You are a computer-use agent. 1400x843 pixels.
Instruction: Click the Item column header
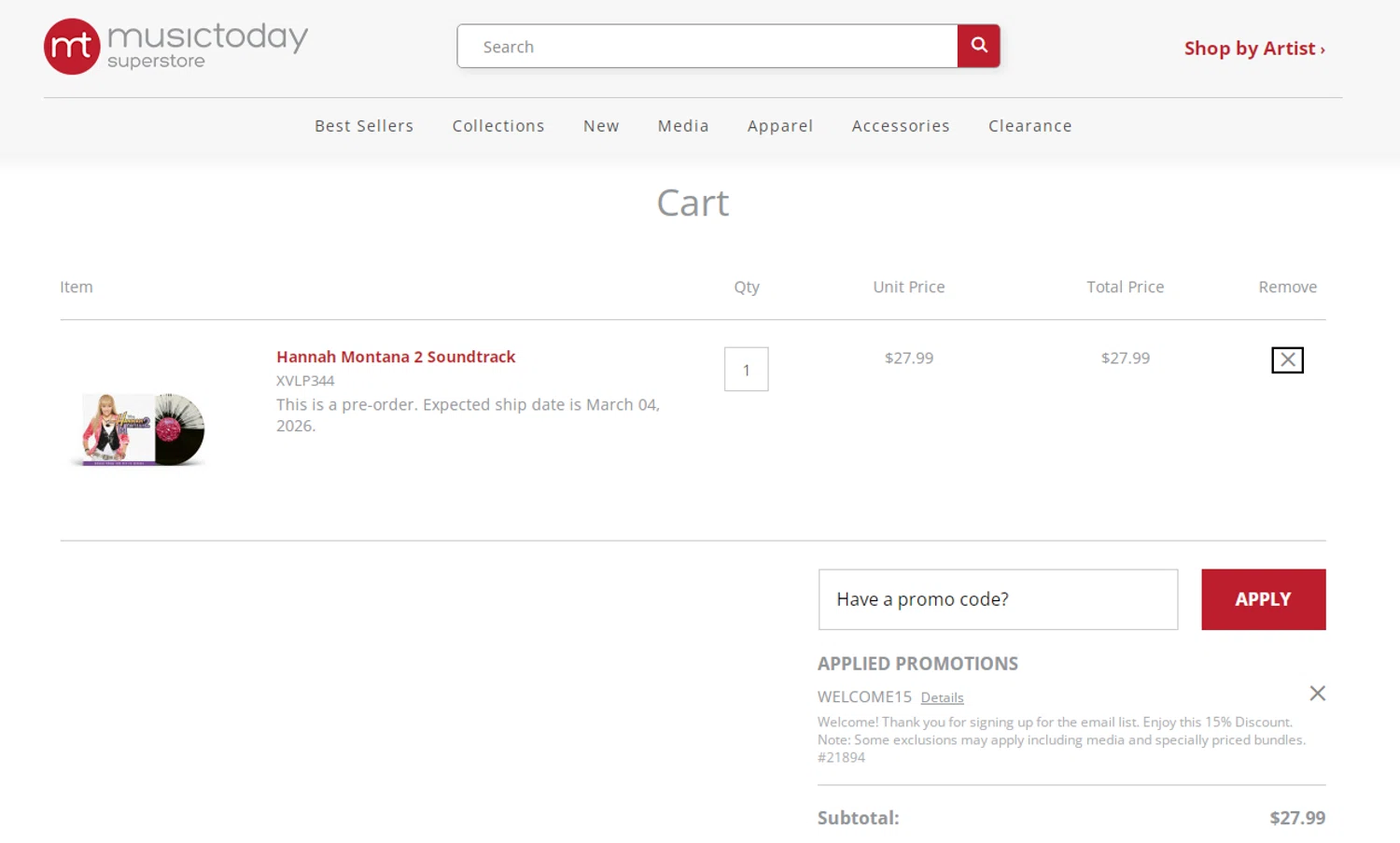pyautogui.click(x=77, y=287)
